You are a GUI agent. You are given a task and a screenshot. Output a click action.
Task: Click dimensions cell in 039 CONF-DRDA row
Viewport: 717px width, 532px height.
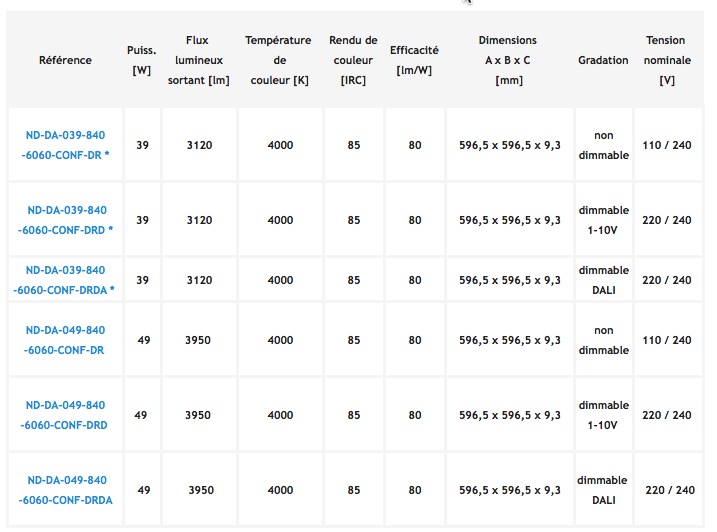click(x=509, y=280)
